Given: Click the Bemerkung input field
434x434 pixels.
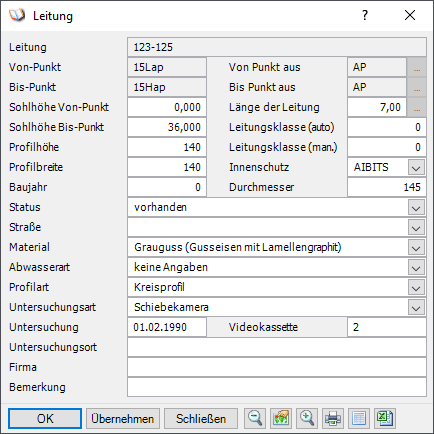Looking at the screenshot, I should tap(277, 387).
